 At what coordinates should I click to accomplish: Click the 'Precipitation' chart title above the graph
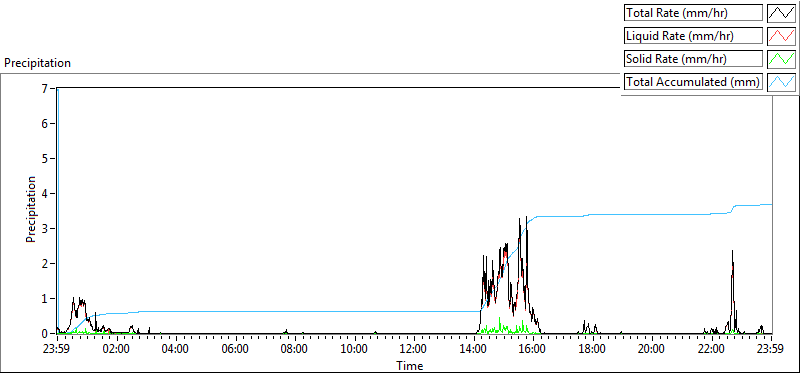pyautogui.click(x=38, y=63)
